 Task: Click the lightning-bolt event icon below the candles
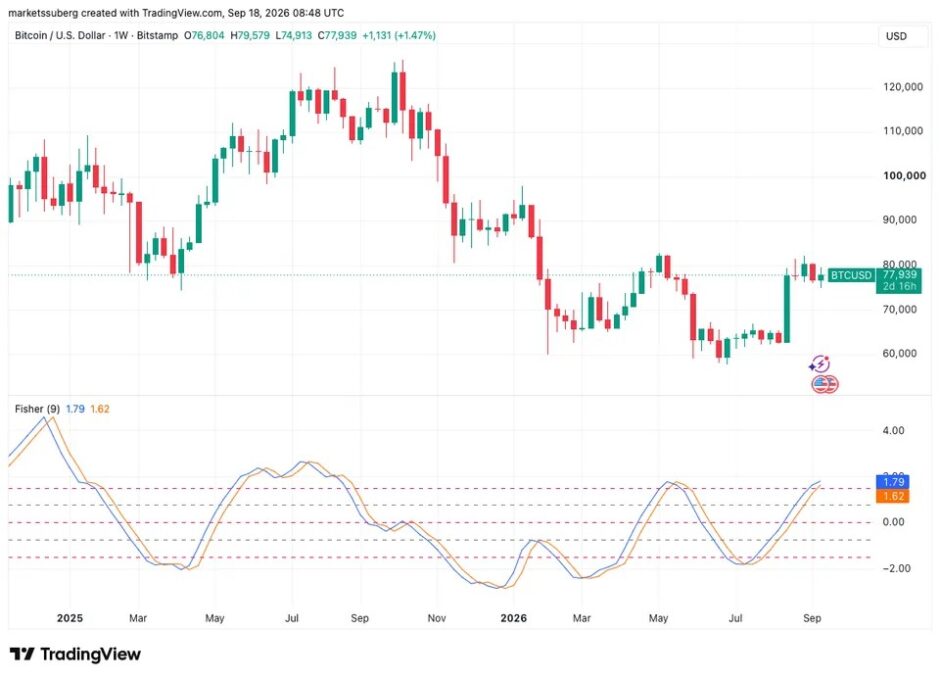tap(820, 364)
